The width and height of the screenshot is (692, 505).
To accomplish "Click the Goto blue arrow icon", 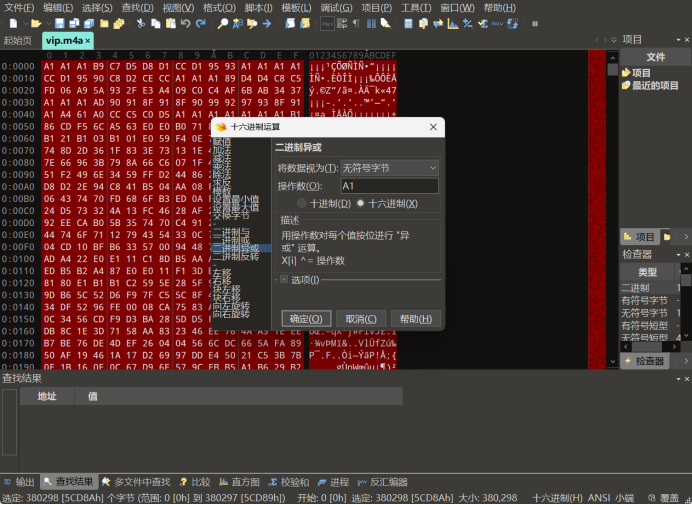I will click(267, 23).
